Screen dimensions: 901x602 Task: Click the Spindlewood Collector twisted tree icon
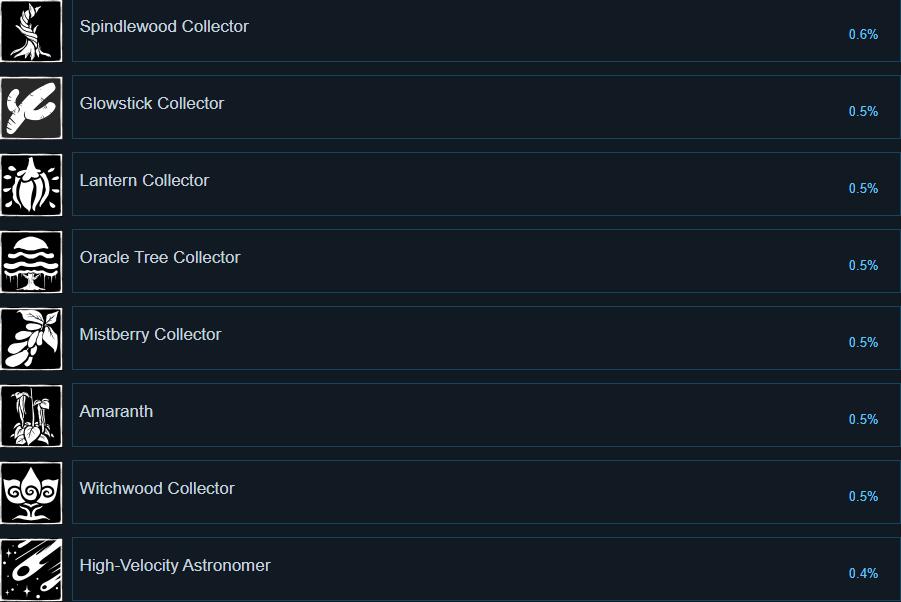click(x=31, y=31)
